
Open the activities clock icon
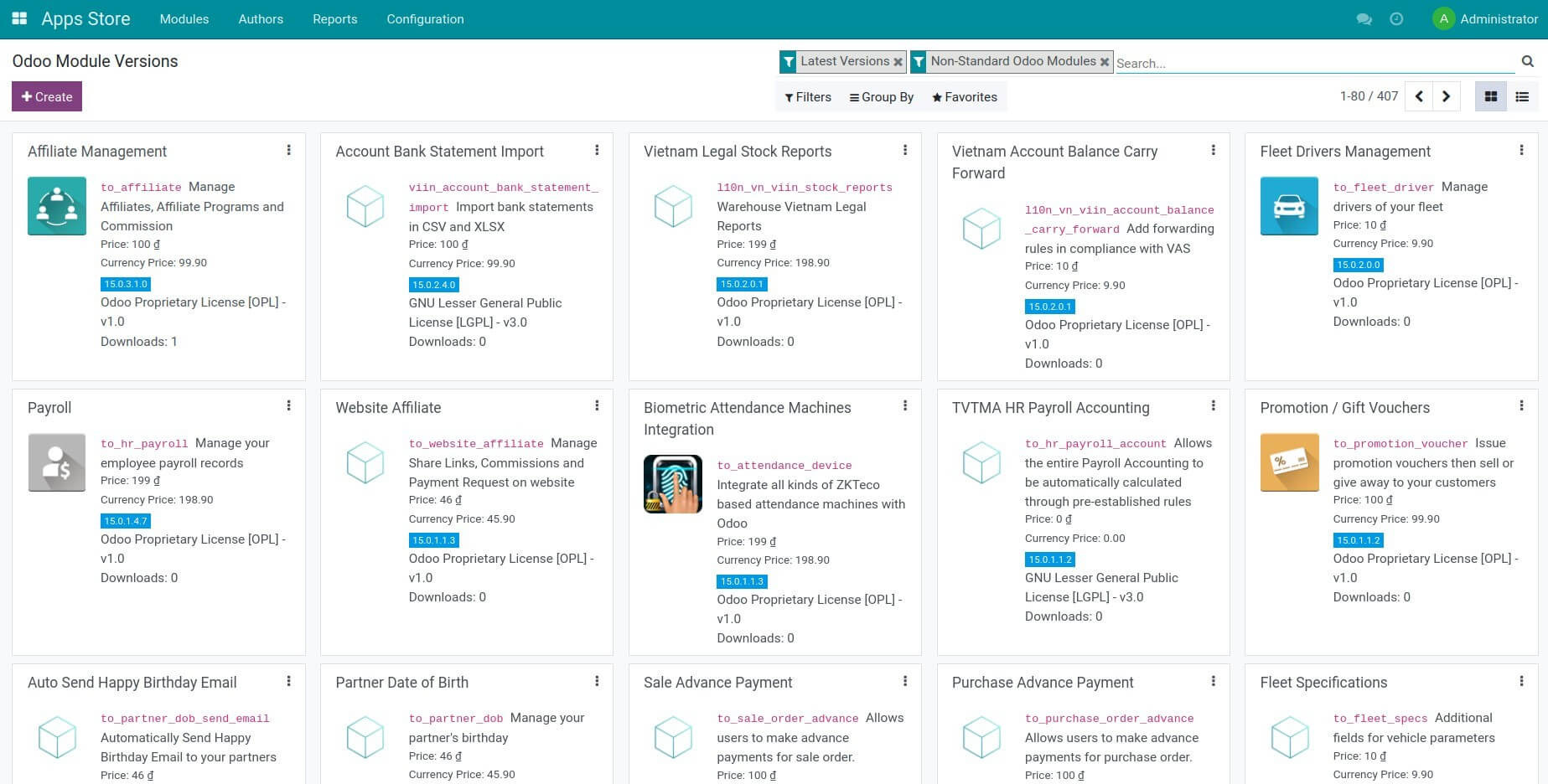coord(1396,18)
